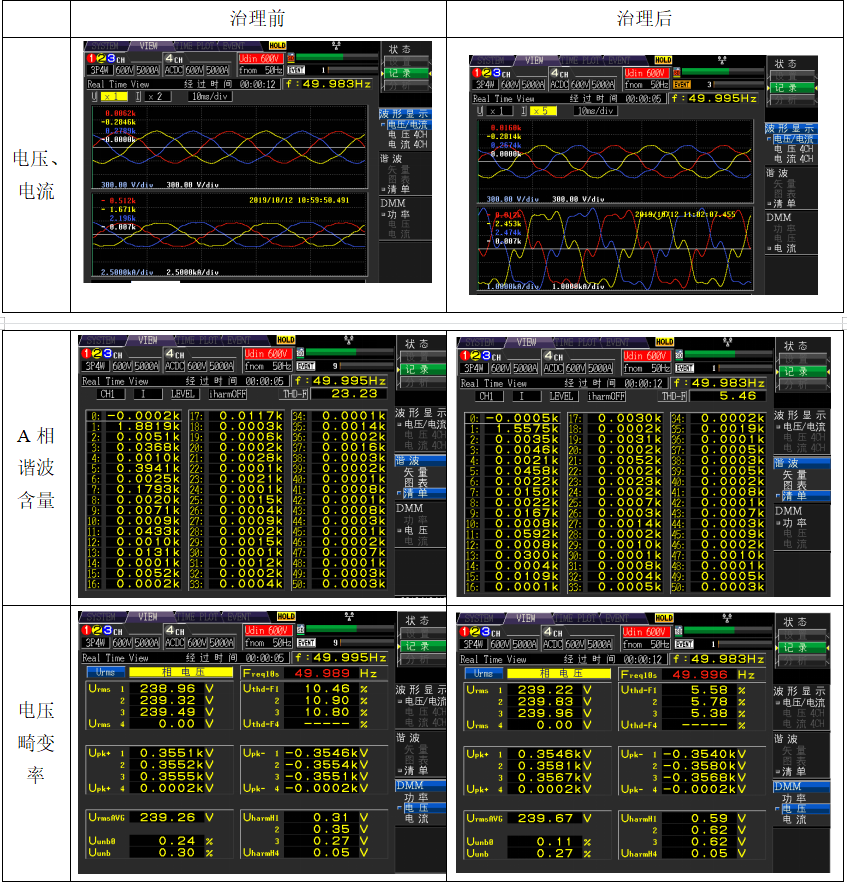Click green memory bar on 治理后 waveform screen
The height and width of the screenshot is (882, 847).
coord(706,71)
